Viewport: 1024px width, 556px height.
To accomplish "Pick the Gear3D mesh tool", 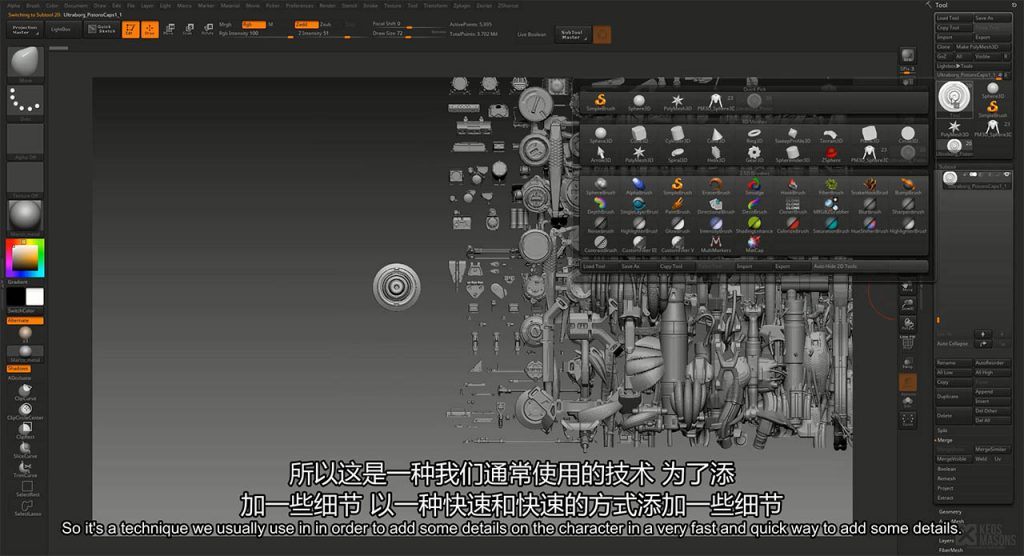I will pyautogui.click(x=754, y=154).
